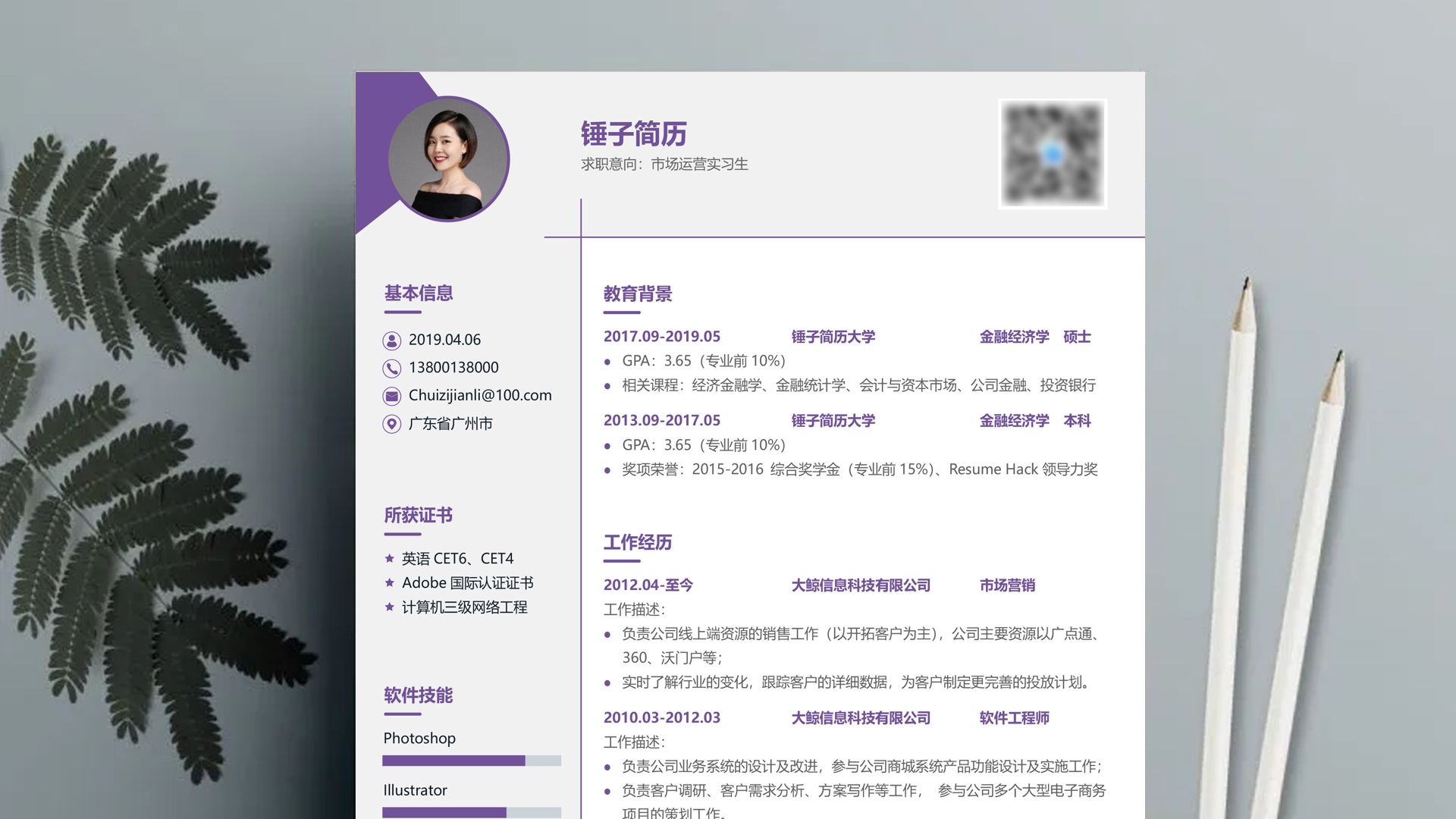
Task: Click the text 求职意向：市场运营实习生
Action: point(664,164)
